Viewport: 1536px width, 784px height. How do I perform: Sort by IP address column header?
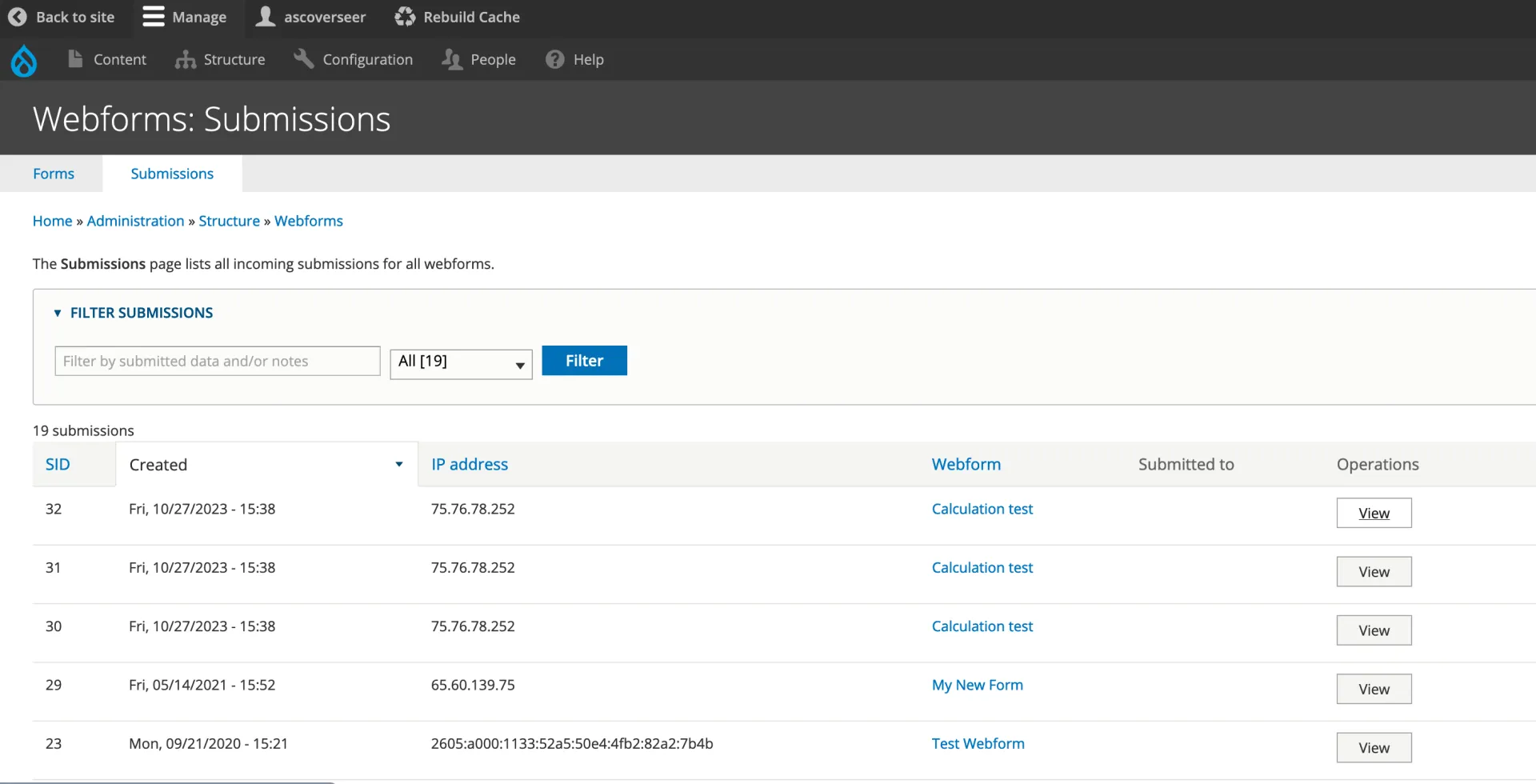click(470, 464)
